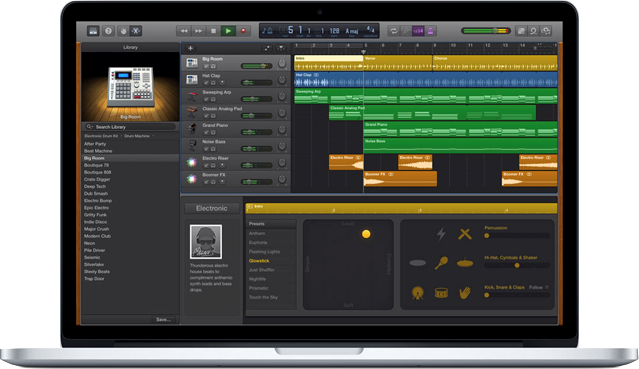Image resolution: width=639 pixels, height=369 pixels.
Task: Click the 128 tempo display in the LCD
Action: point(334,31)
